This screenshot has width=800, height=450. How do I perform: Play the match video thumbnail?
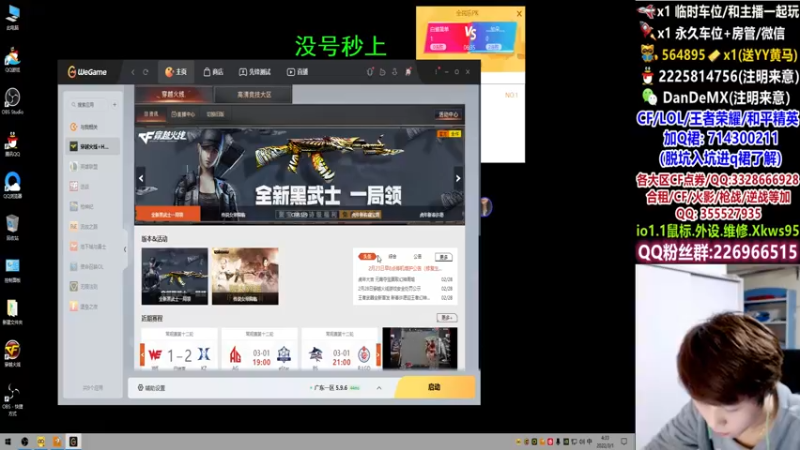coord(420,348)
